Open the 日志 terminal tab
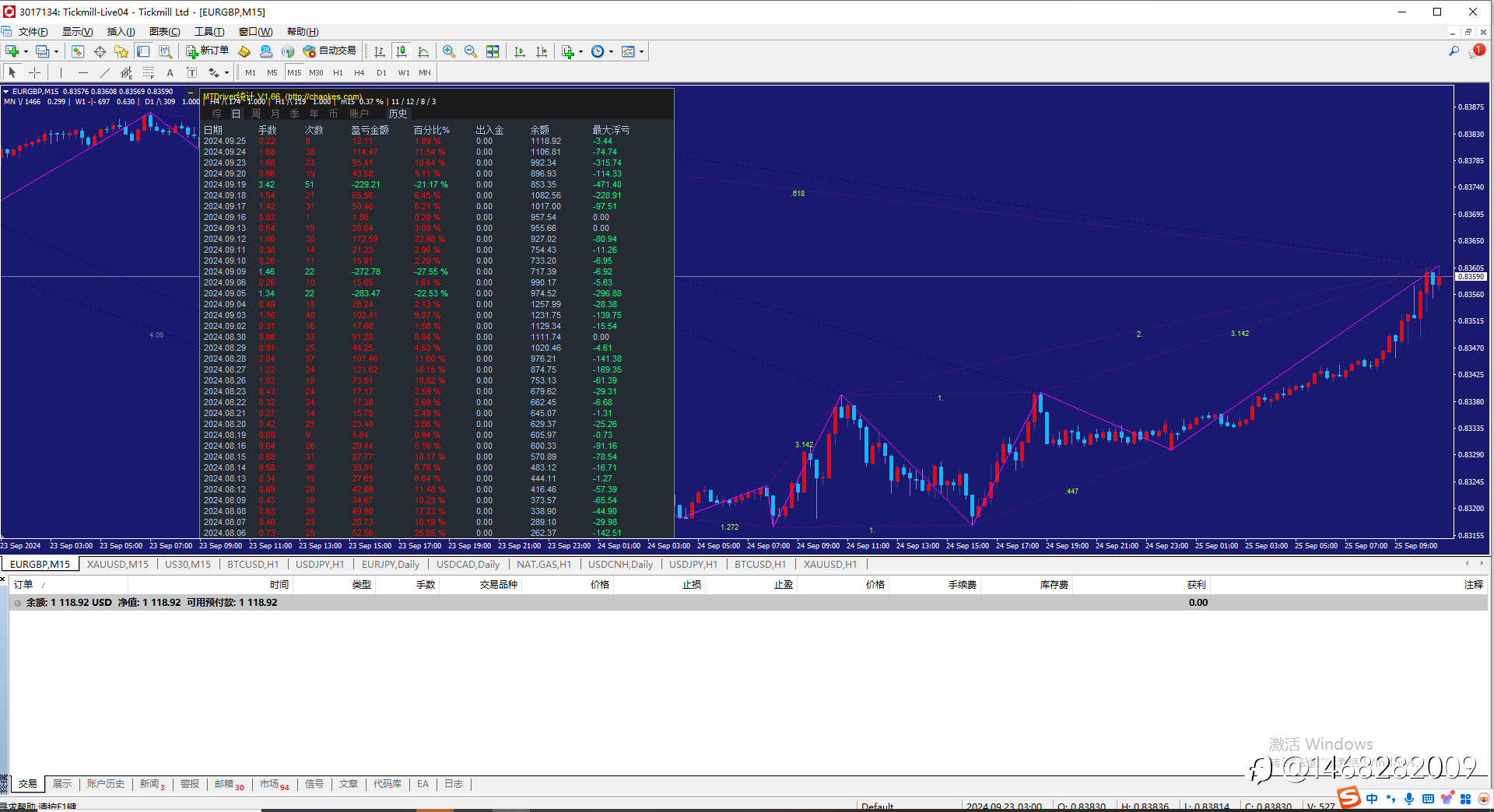 point(454,784)
